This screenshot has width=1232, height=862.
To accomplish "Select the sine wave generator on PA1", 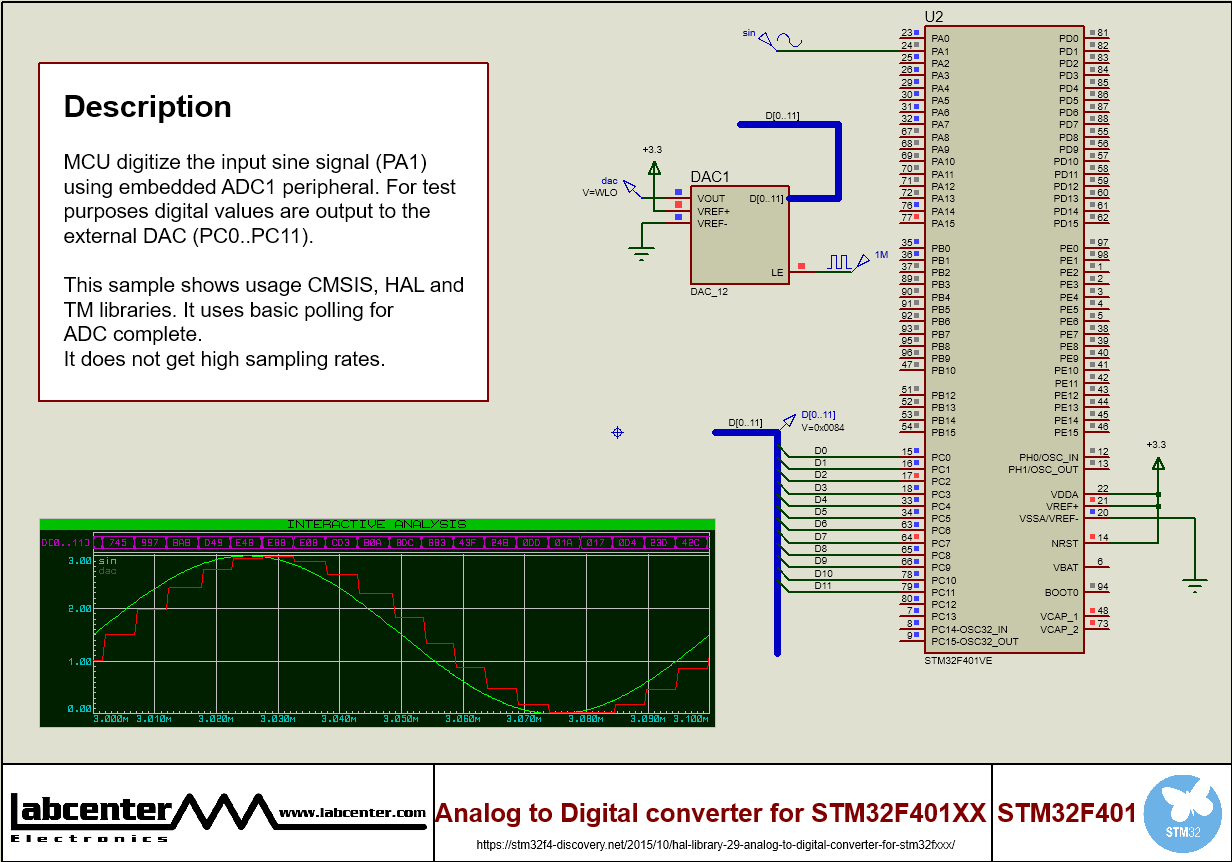I will pyautogui.click(x=789, y=39).
